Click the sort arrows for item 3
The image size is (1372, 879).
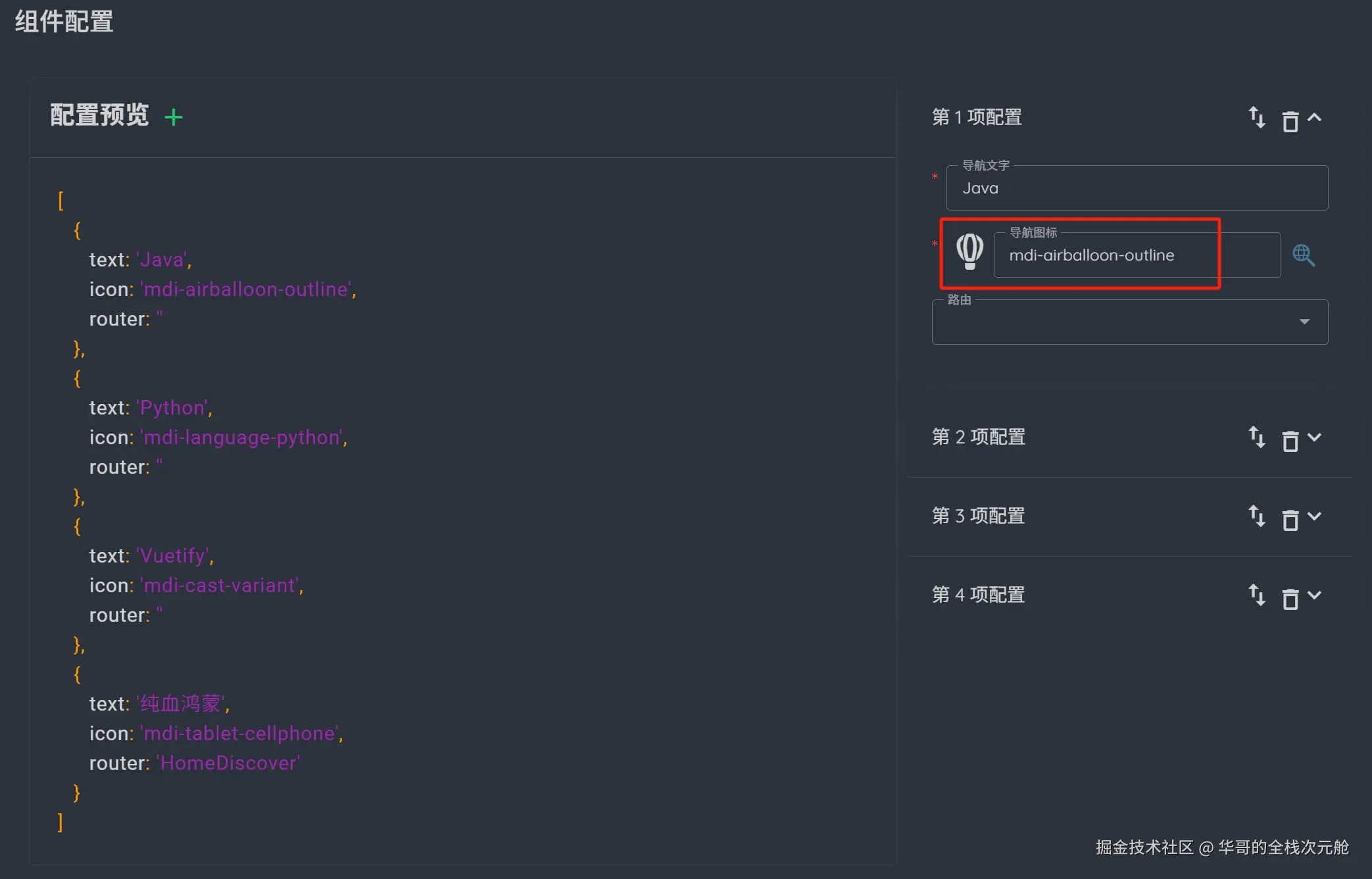pos(1256,516)
